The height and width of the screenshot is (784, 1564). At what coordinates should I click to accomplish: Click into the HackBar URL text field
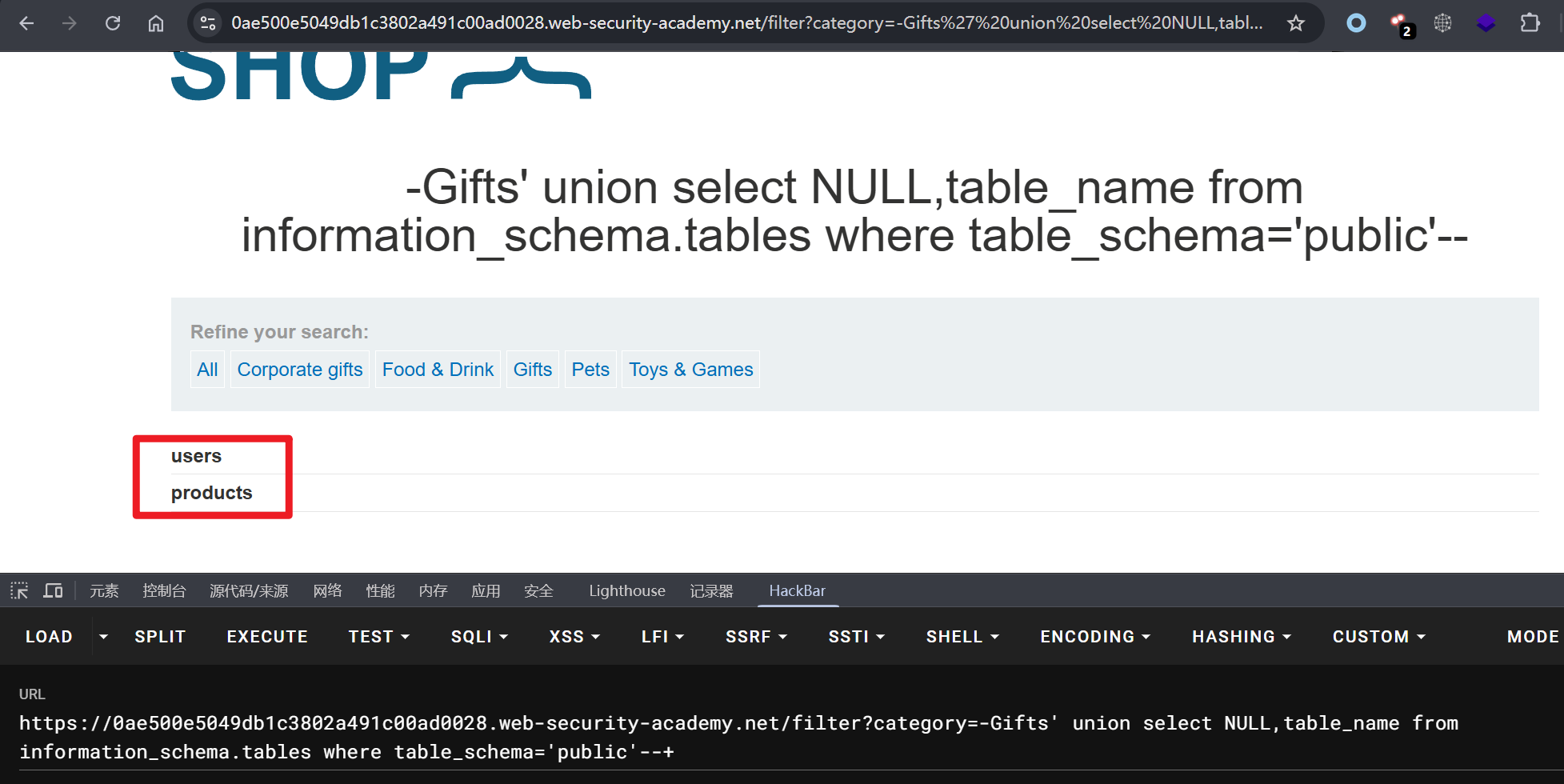720,738
